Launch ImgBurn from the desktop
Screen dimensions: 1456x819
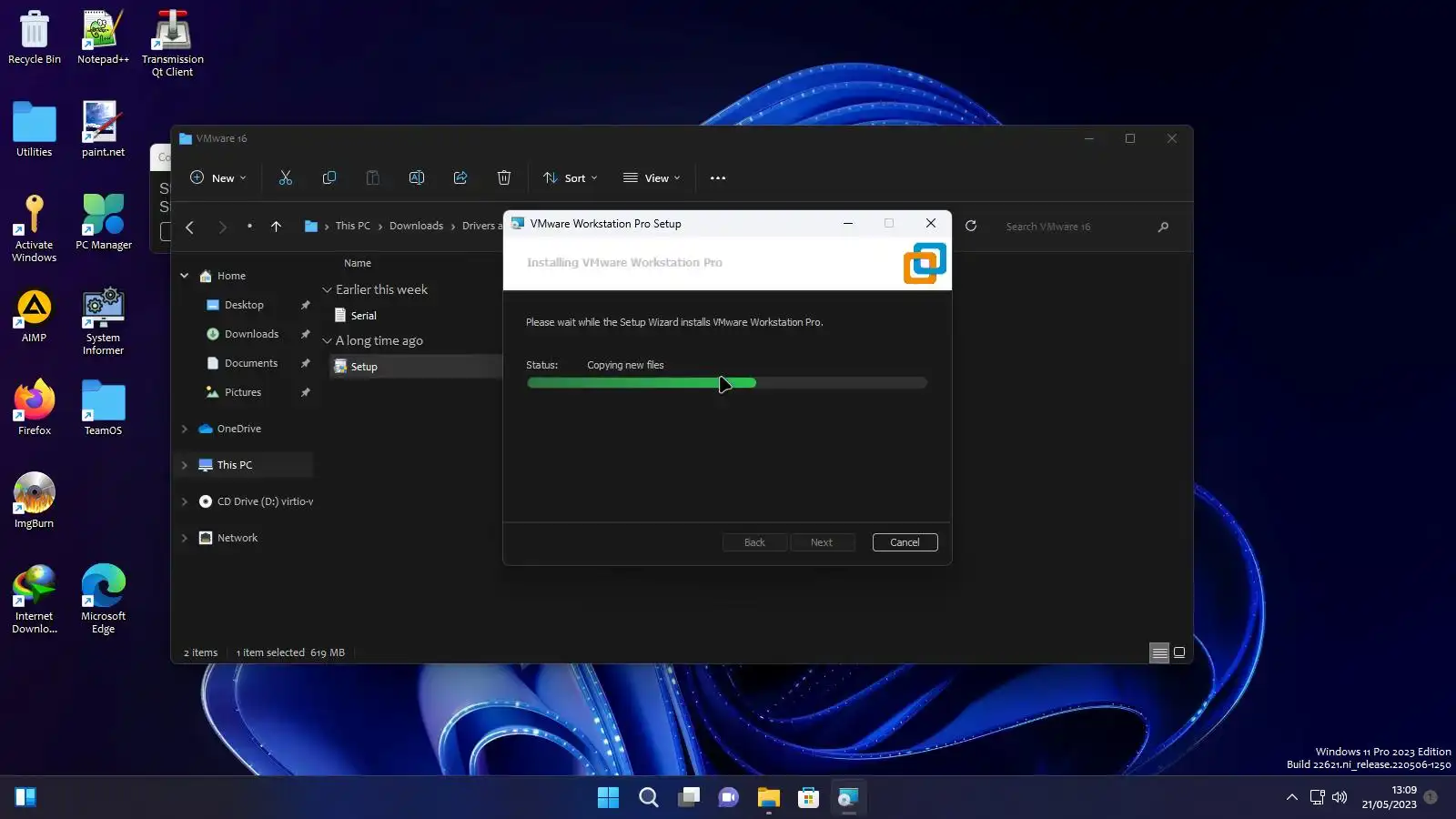pos(35,500)
